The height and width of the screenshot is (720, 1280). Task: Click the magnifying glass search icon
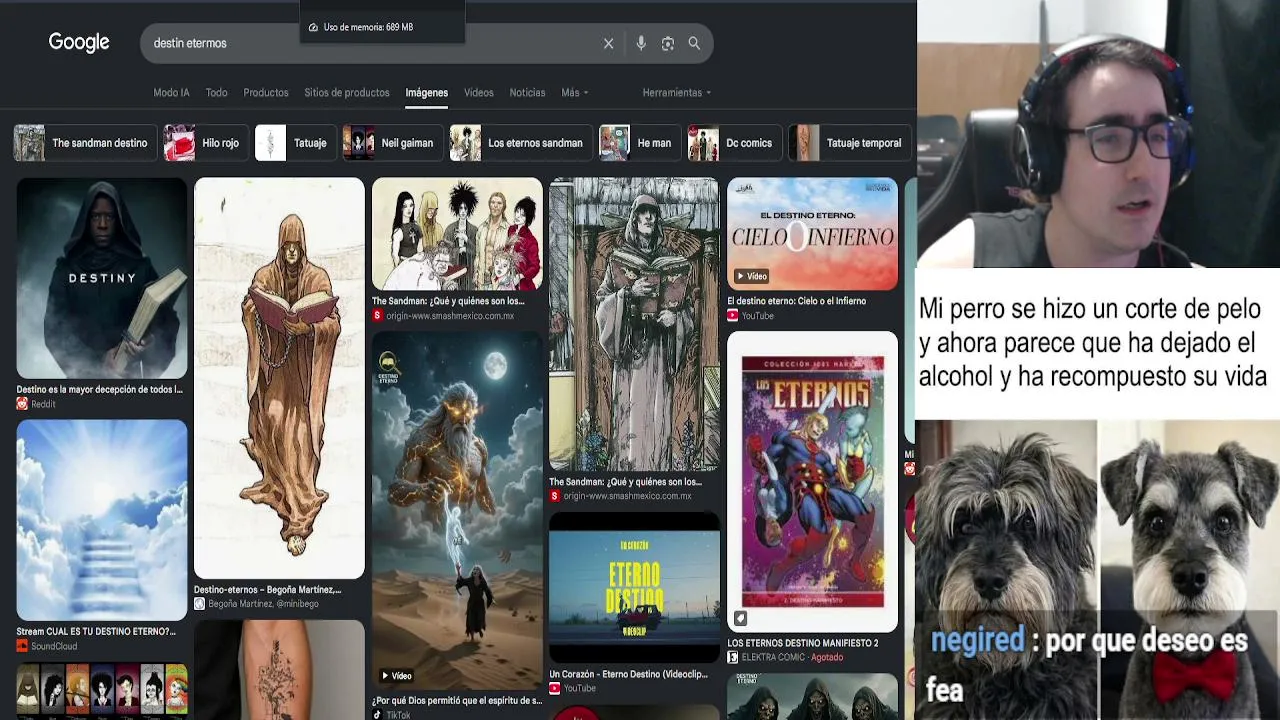[694, 43]
